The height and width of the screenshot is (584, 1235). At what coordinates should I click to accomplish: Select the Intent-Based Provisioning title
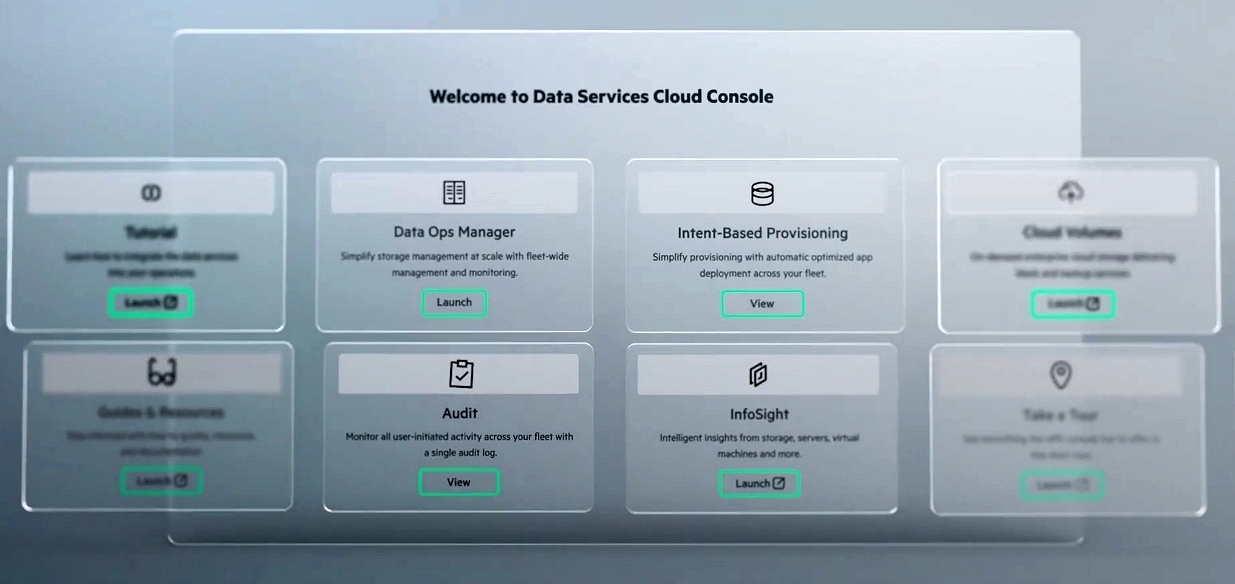[762, 233]
